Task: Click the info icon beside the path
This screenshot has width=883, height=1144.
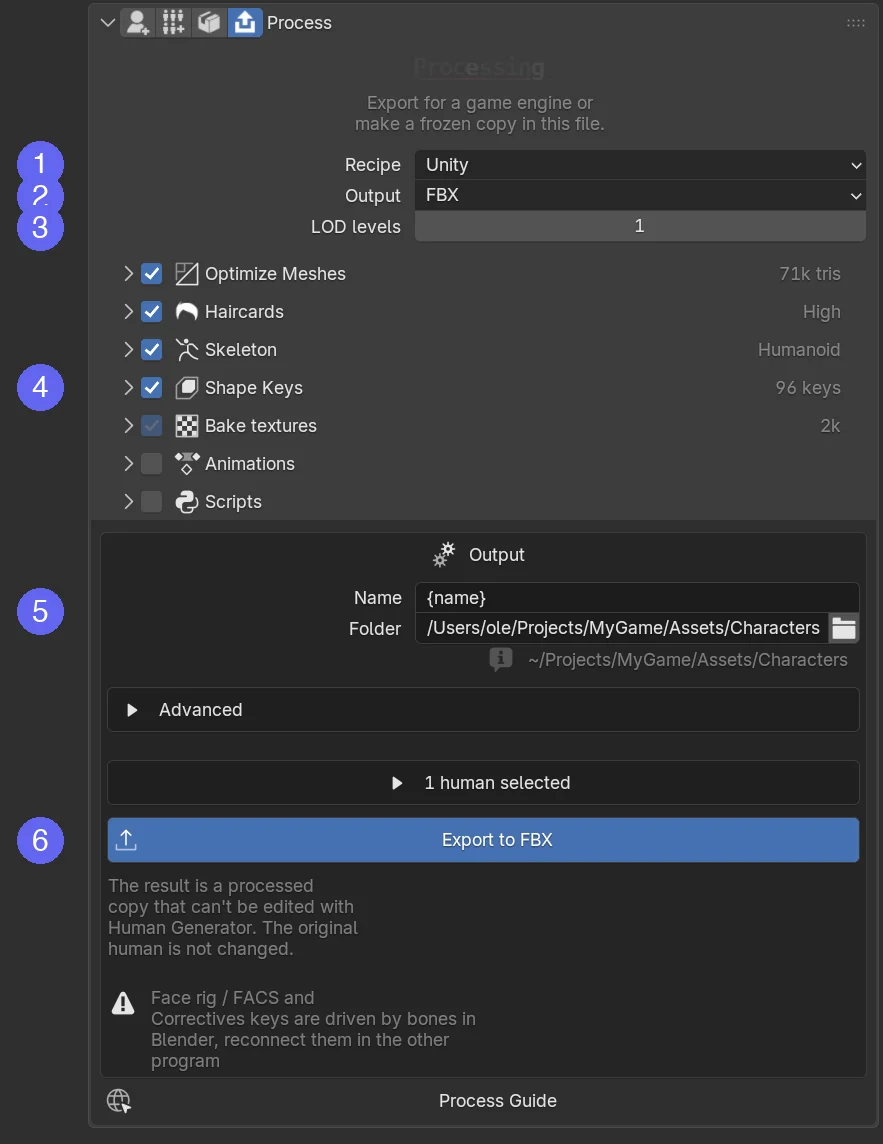Action: coord(501,660)
